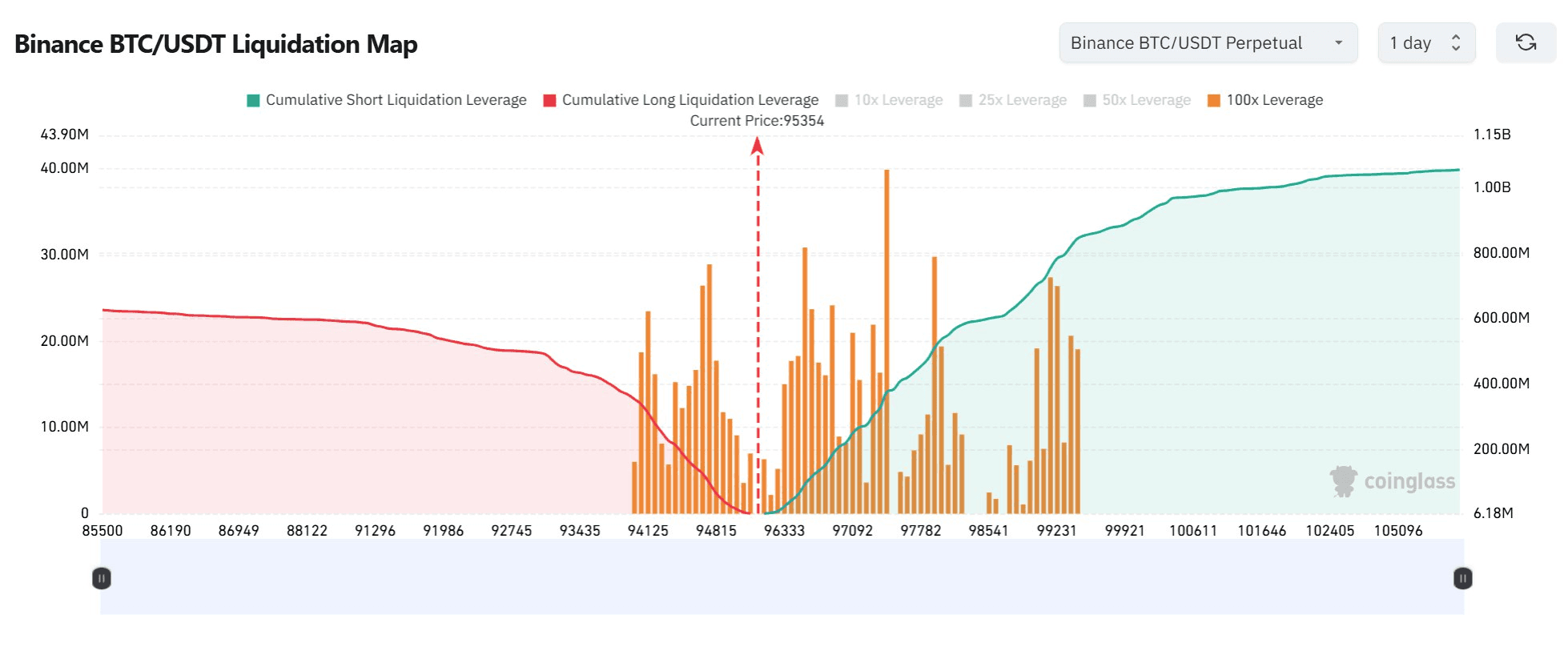Click the 100611 x-axis price label

coord(1193,531)
